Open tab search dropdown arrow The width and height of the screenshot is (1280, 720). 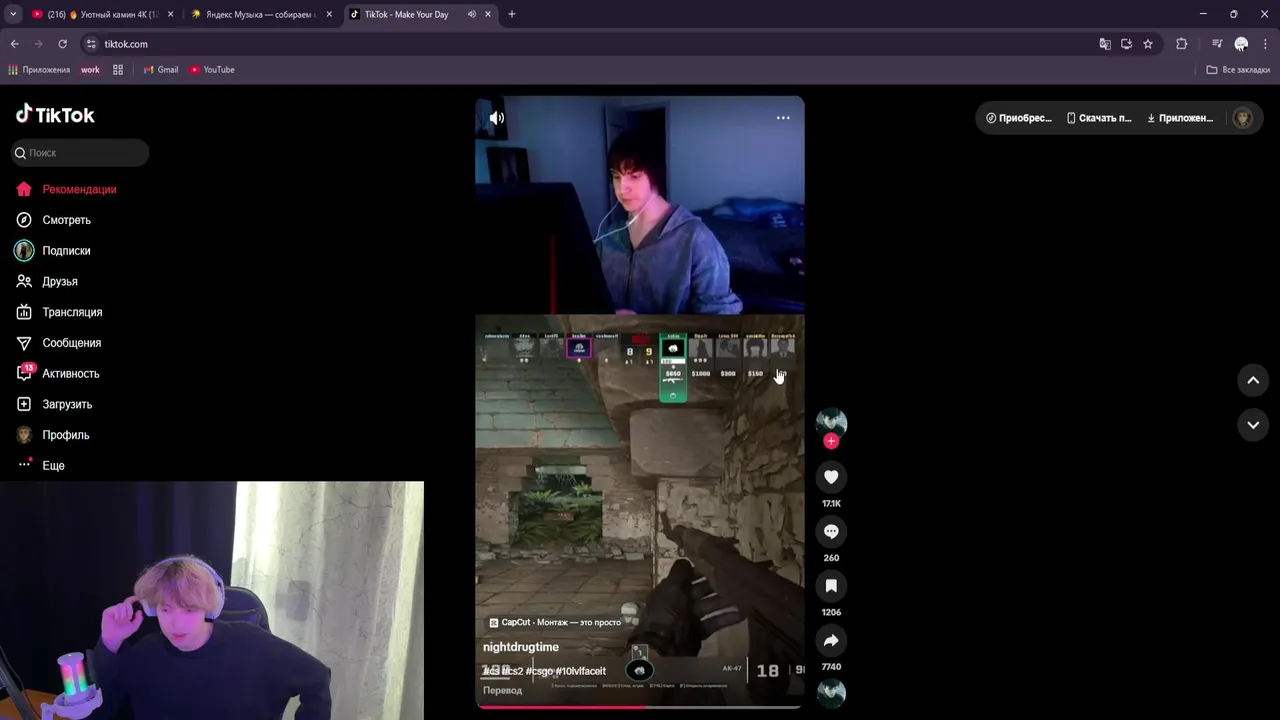(13, 14)
